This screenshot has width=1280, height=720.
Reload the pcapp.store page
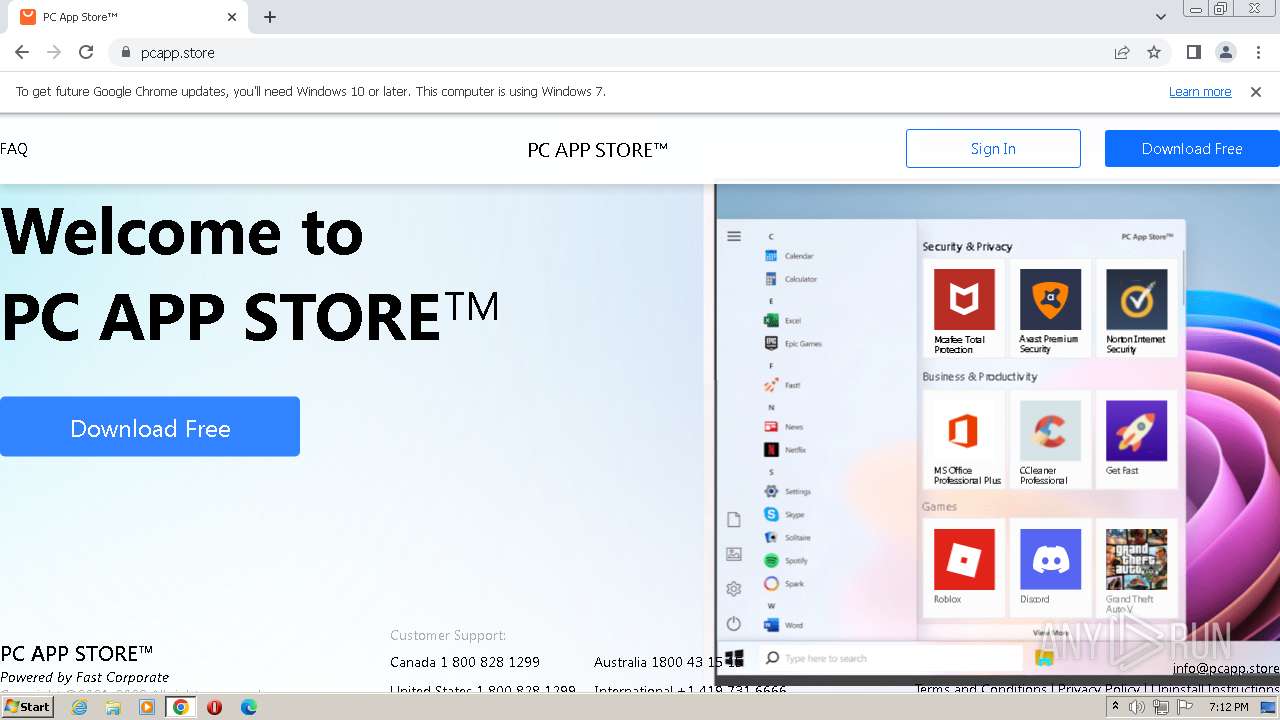pyautogui.click(x=86, y=52)
